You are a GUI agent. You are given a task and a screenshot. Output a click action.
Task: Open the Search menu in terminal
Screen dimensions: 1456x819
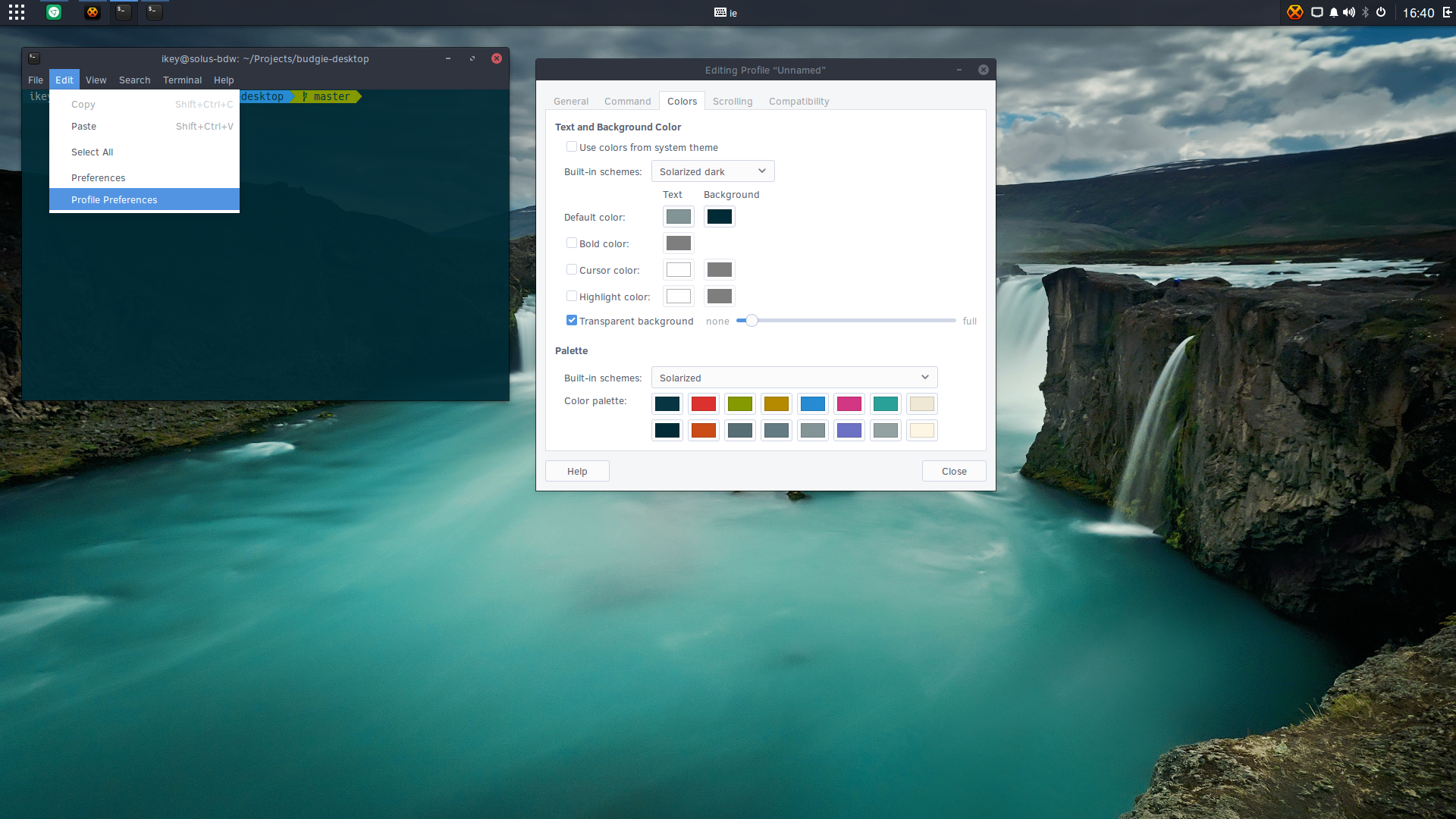tap(135, 80)
